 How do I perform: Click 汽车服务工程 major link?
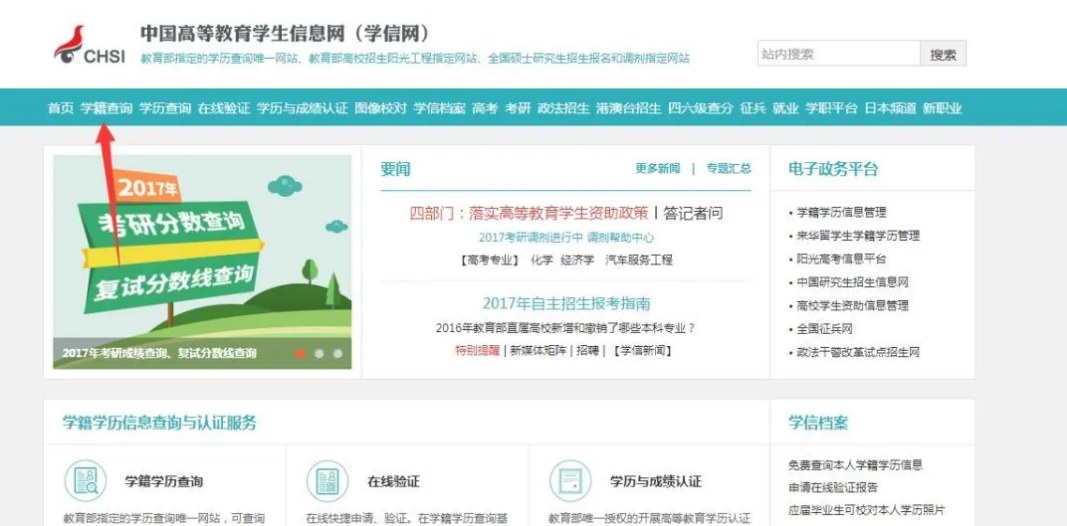638,260
